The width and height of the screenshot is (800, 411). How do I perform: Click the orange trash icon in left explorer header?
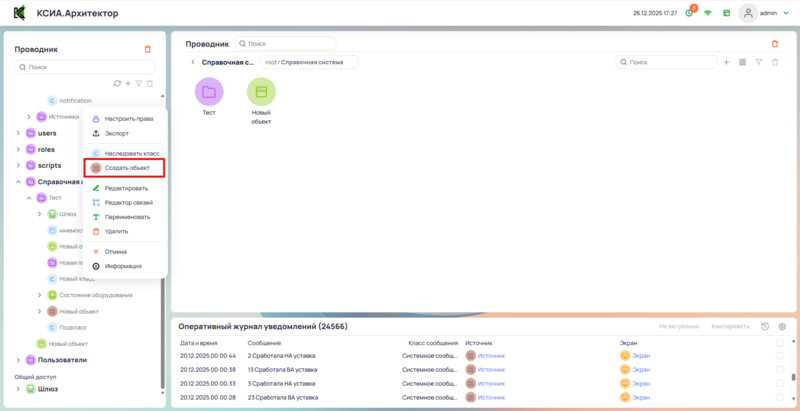tap(148, 48)
